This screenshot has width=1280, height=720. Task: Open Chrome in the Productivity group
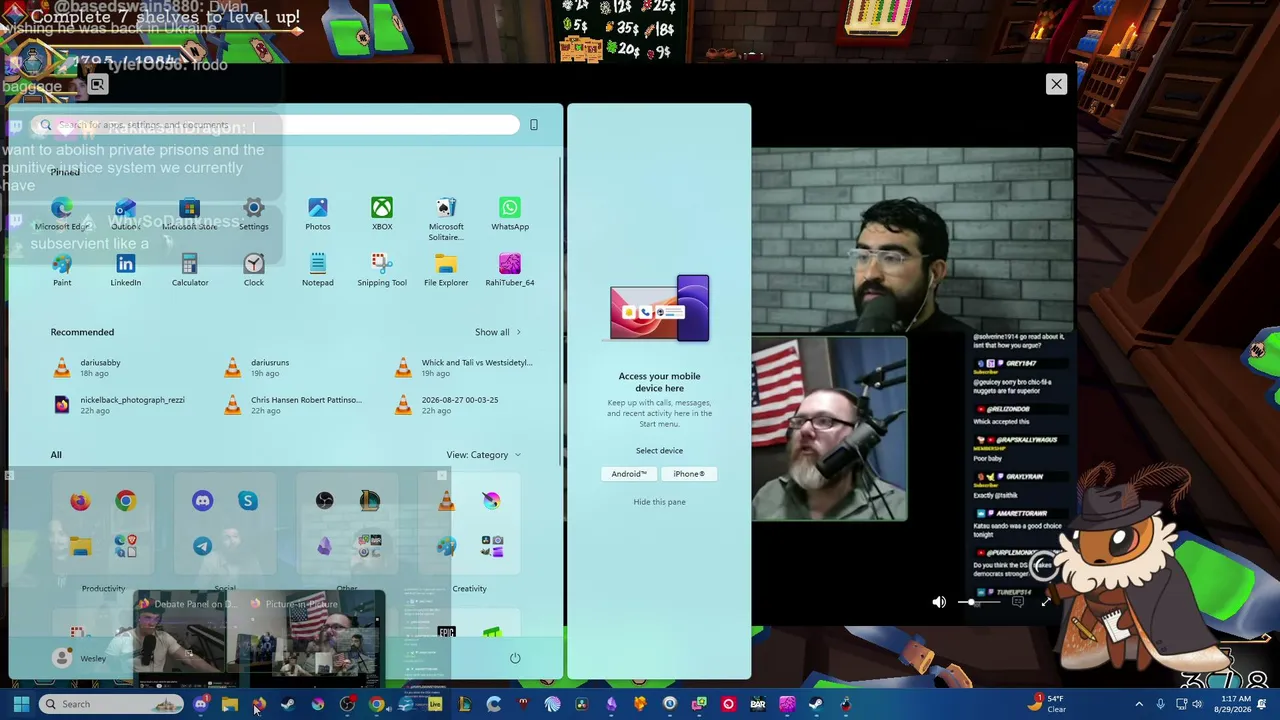tap(126, 501)
